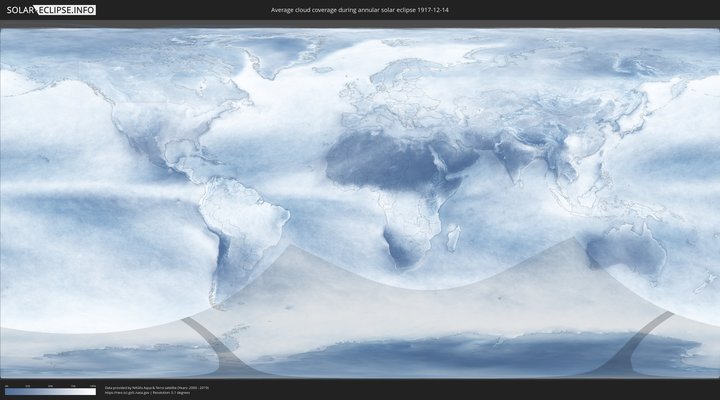Click the SOLAR-ECLIPSE.INFO logo
This screenshot has width=720, height=400.
tap(49, 10)
